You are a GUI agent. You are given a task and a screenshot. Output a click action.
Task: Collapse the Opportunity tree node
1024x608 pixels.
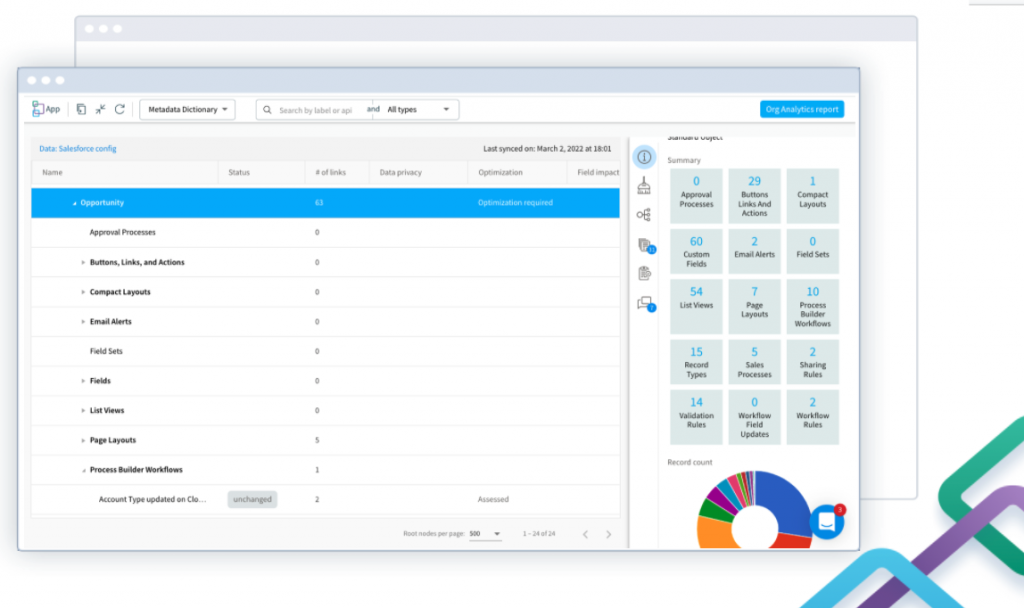(x=74, y=203)
